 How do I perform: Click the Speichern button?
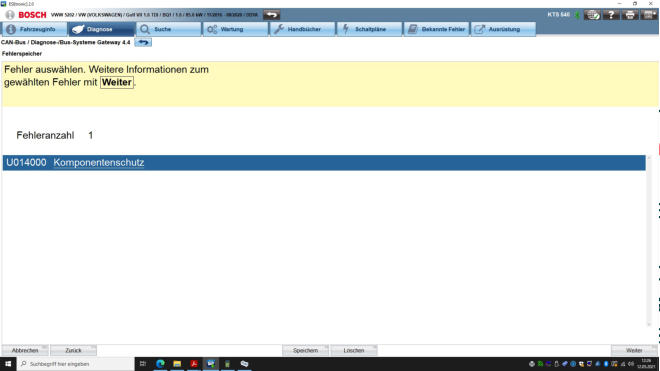pos(305,350)
